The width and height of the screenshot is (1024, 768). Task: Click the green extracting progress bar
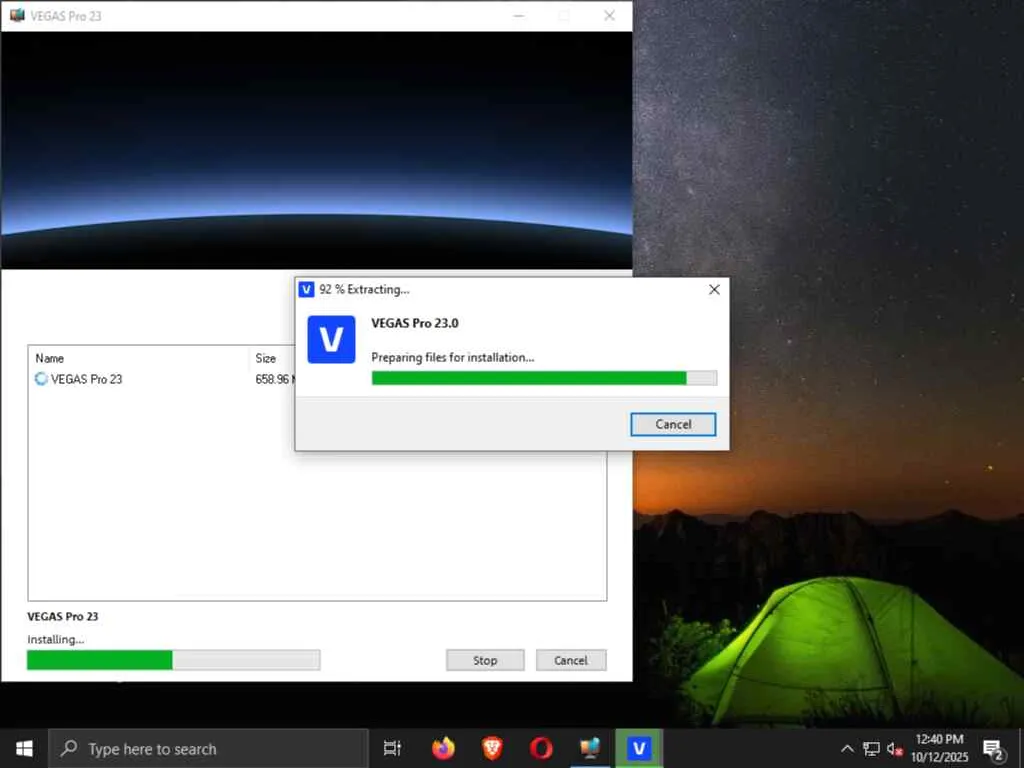pos(544,378)
